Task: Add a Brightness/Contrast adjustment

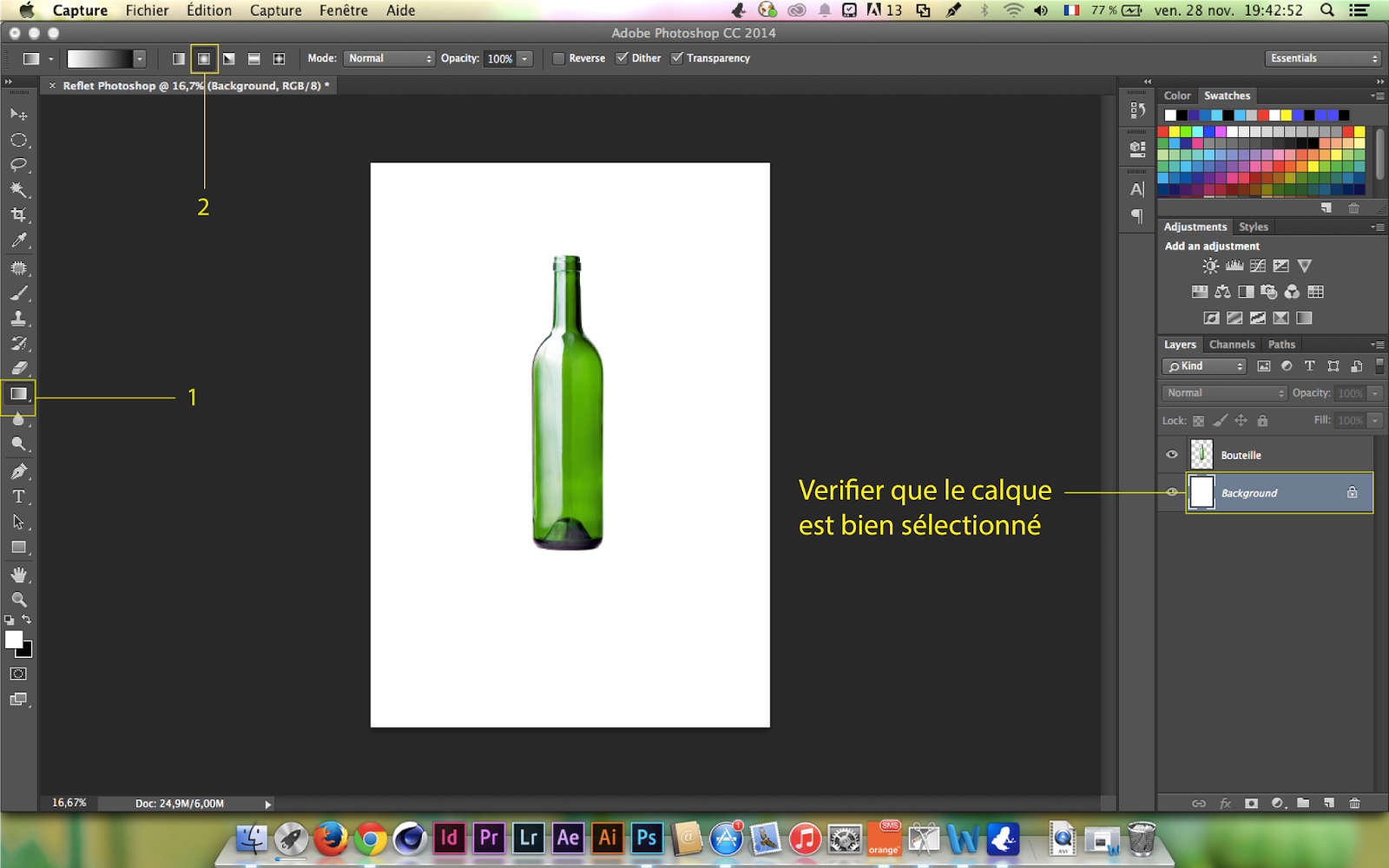Action: [x=1210, y=266]
